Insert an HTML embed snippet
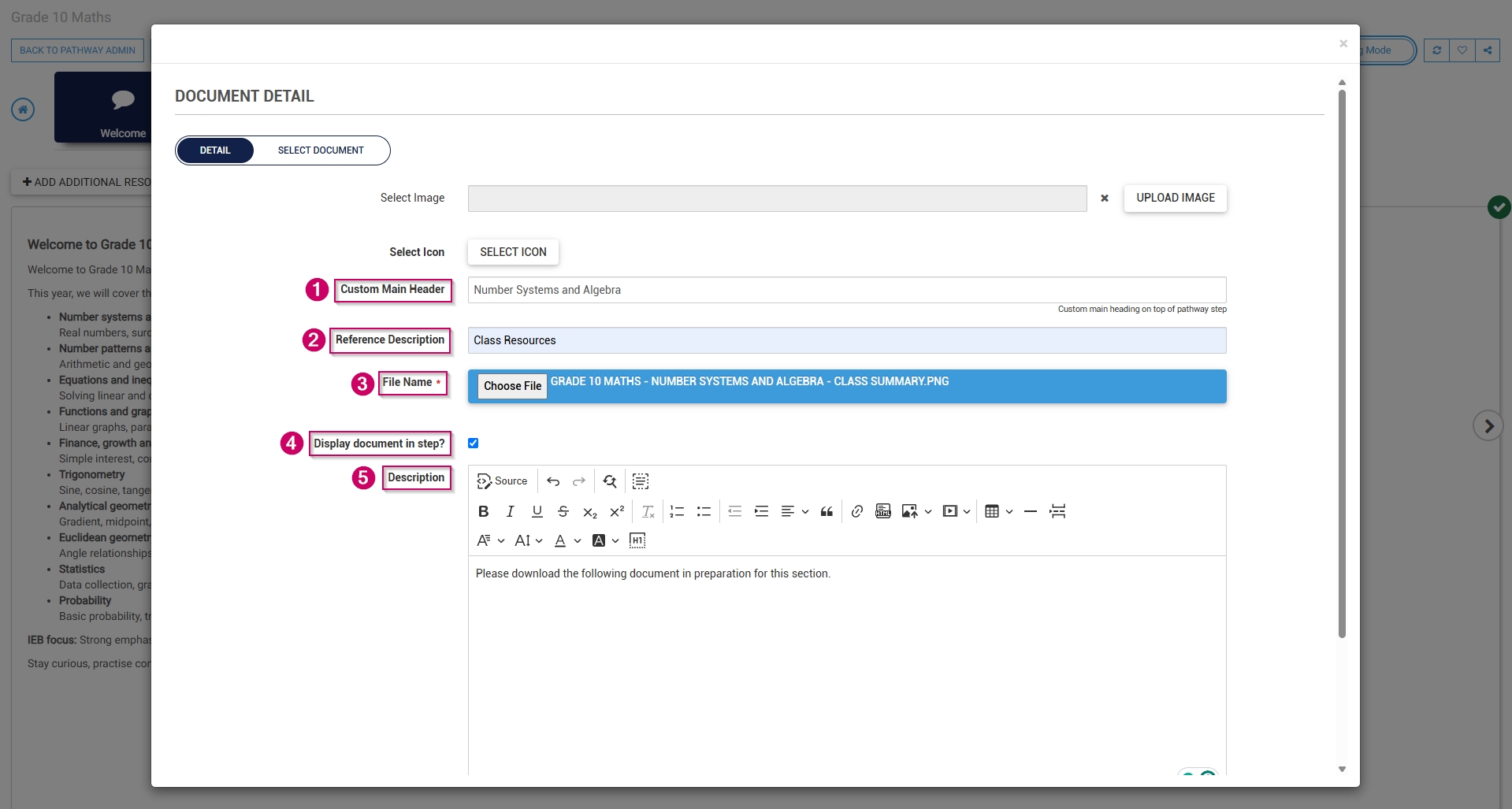The image size is (1512, 809). 883,511
